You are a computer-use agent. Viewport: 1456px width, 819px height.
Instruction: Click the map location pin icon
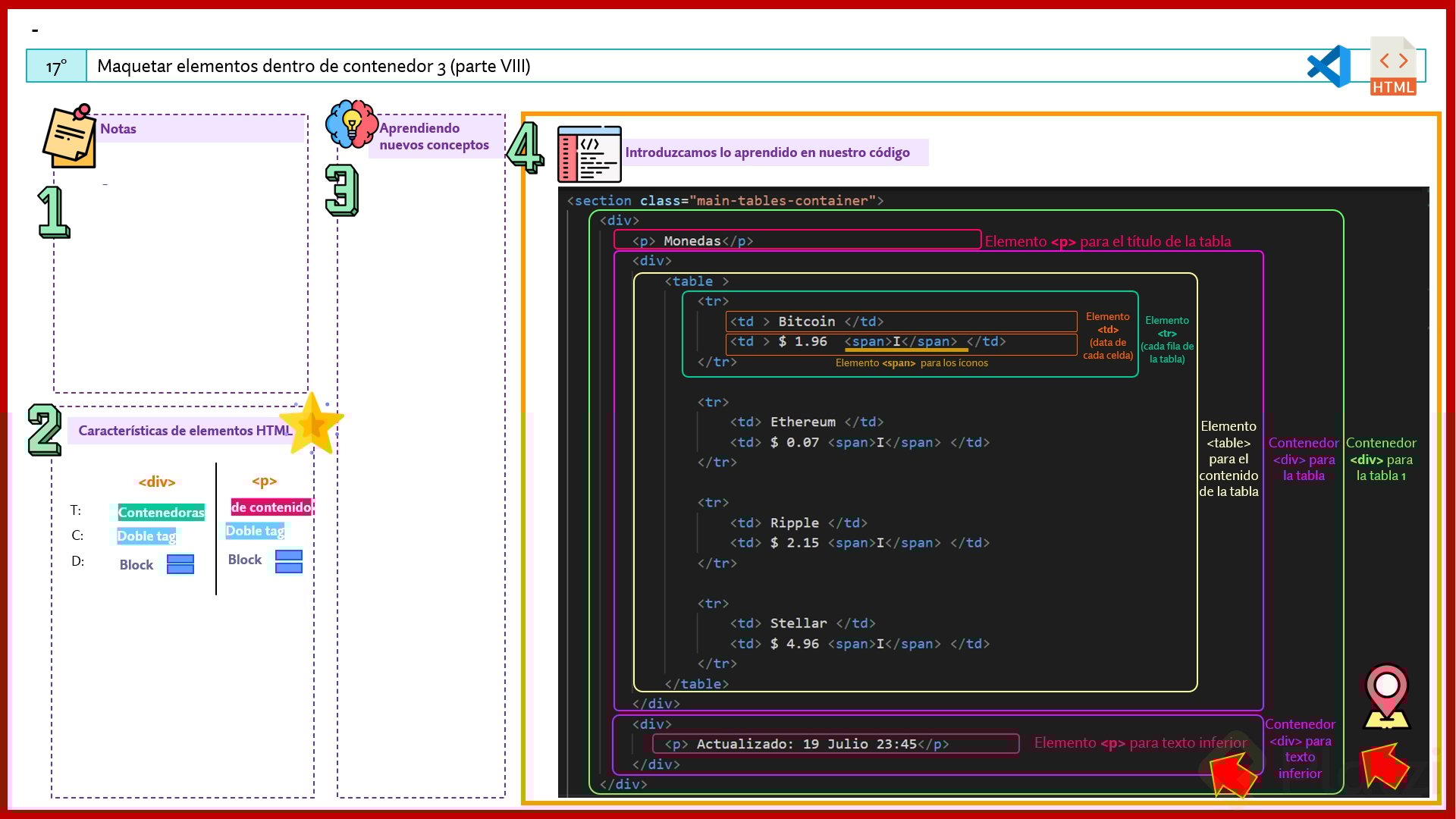[1386, 696]
